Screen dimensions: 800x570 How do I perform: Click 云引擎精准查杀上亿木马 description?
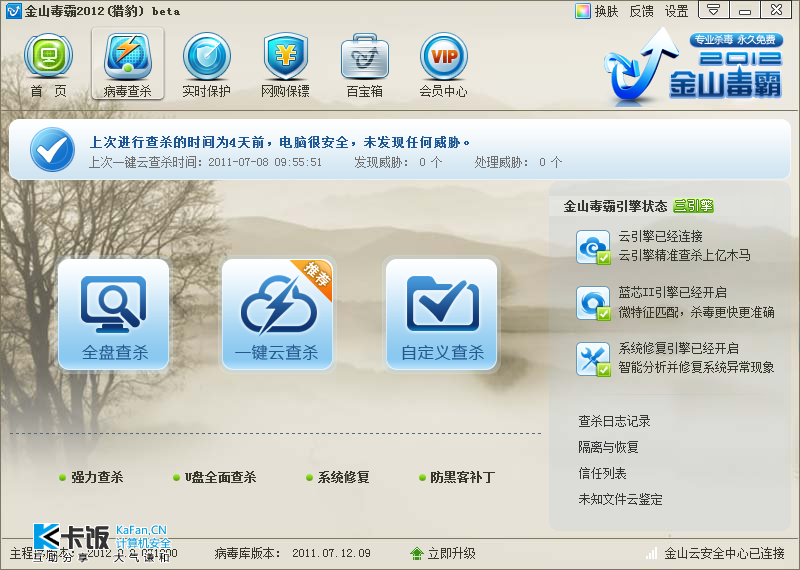pyautogui.click(x=684, y=255)
